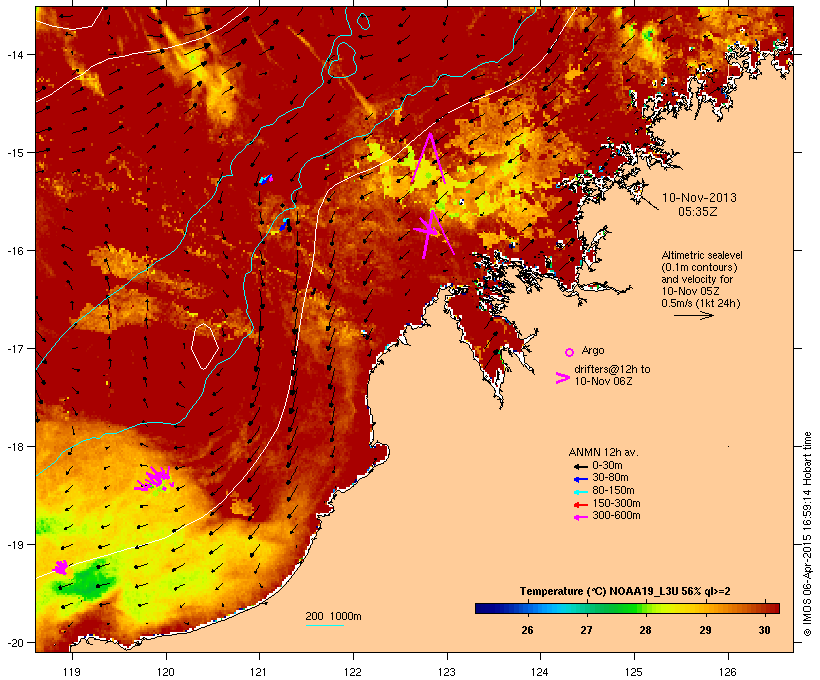Click the velocity scale reference arrow
This screenshot has height=680, width=820.
pyautogui.click(x=694, y=315)
